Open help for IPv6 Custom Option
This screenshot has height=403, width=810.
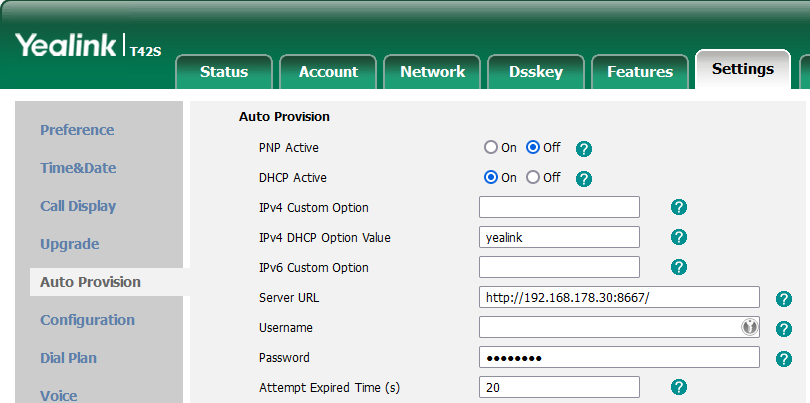coord(678,267)
